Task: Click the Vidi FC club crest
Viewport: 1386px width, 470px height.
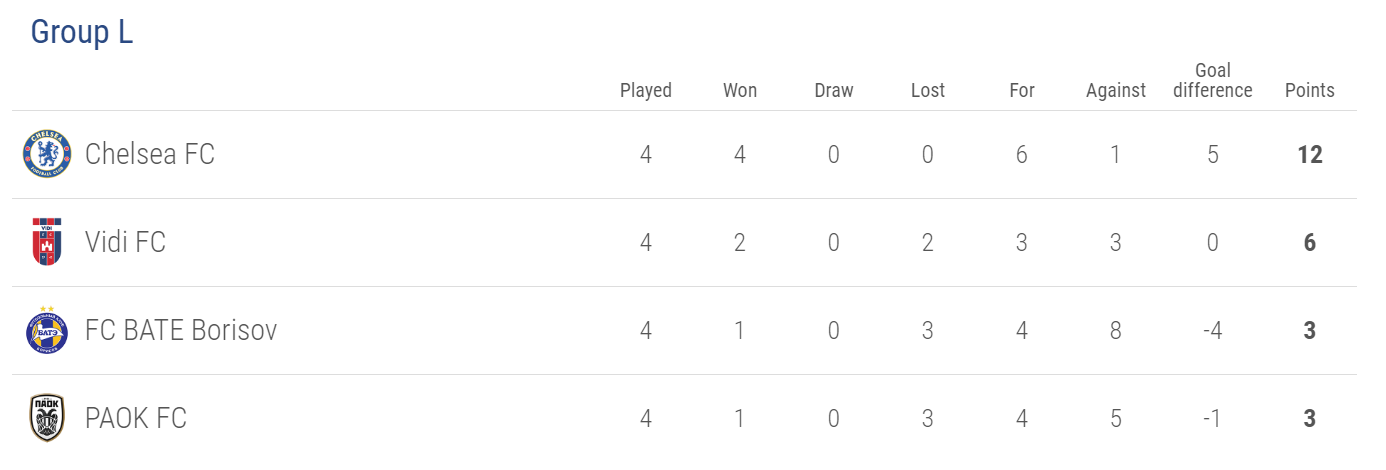Action: (x=47, y=242)
